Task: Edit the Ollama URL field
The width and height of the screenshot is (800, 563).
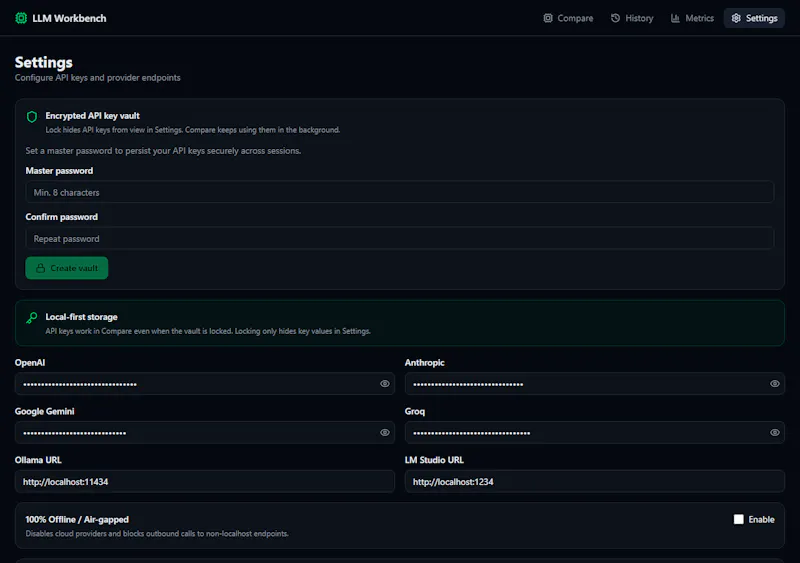Action: tap(205, 481)
